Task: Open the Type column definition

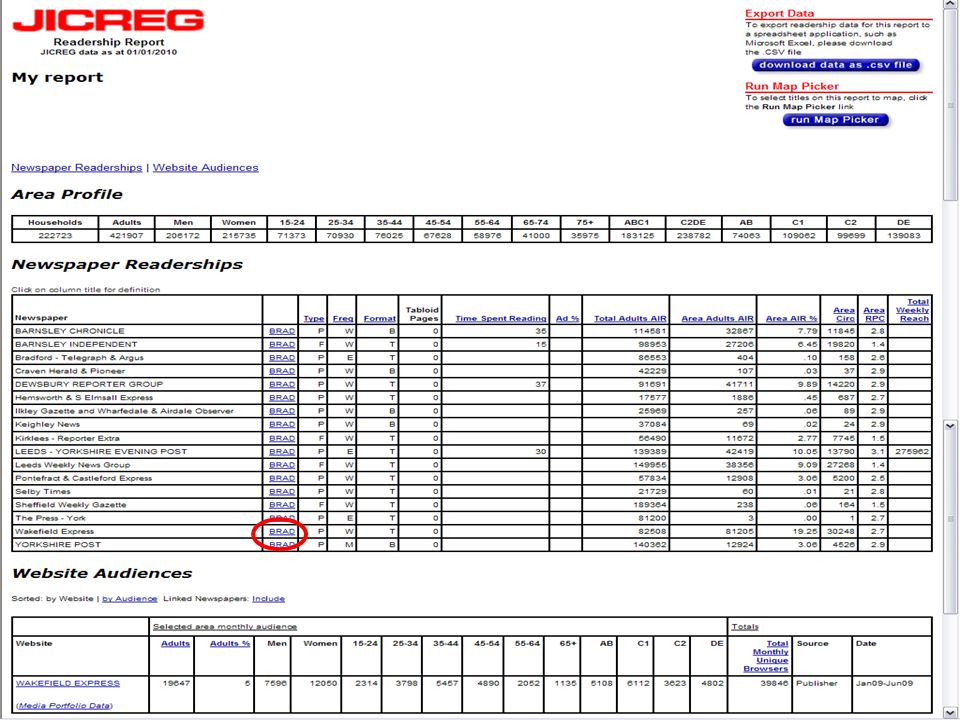Action: click(x=314, y=318)
